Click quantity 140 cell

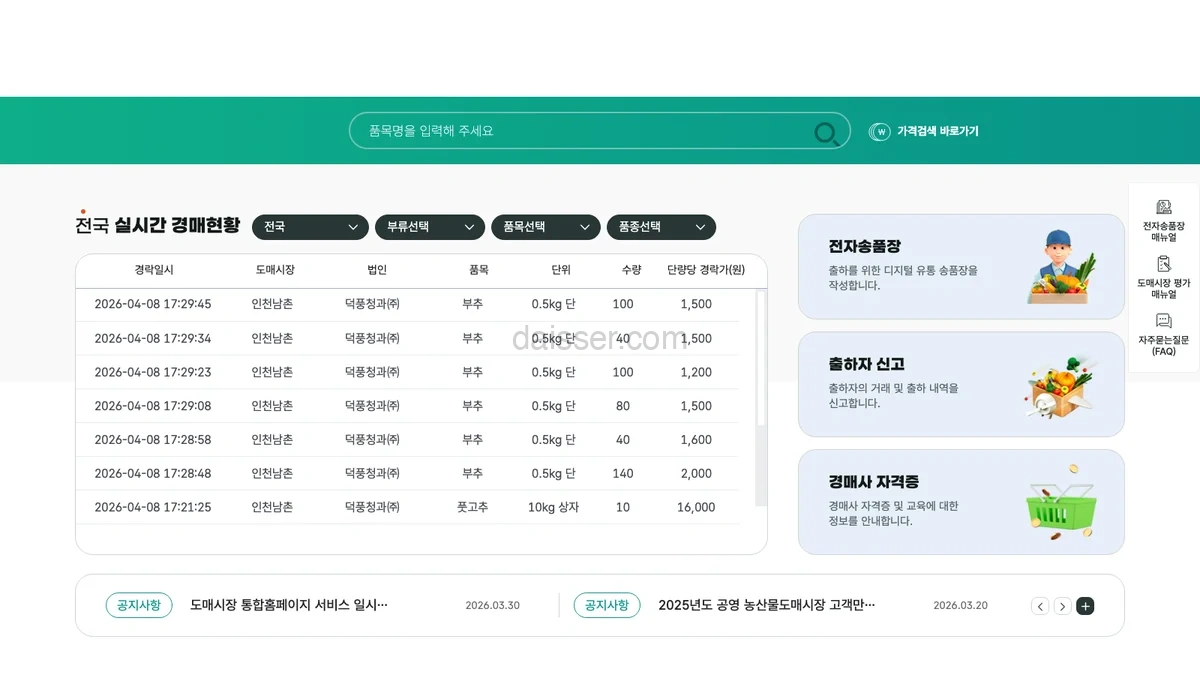point(623,473)
